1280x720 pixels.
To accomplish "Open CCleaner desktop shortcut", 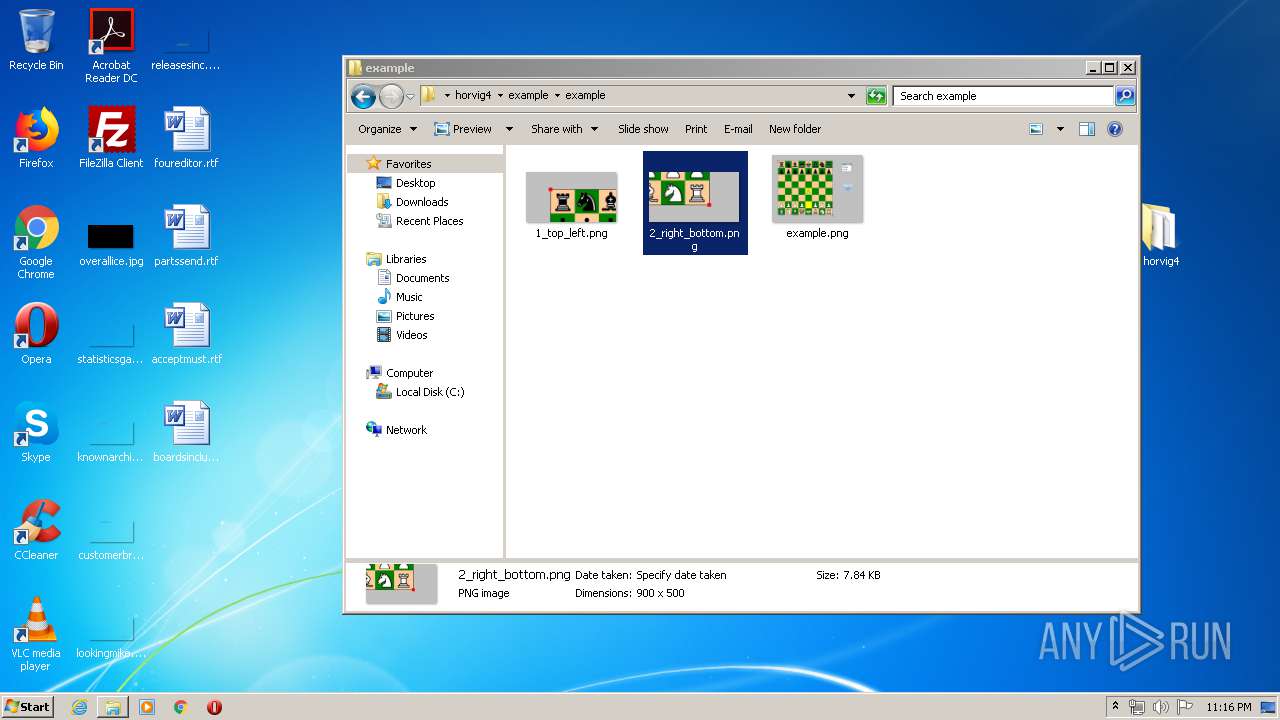I will [x=36, y=530].
